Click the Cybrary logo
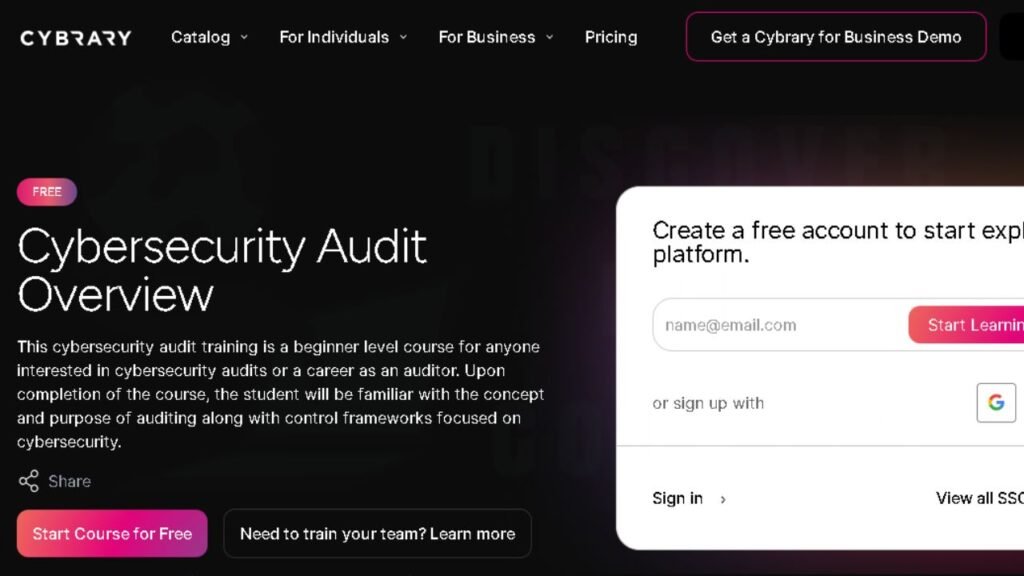The height and width of the screenshot is (576, 1024). [76, 38]
